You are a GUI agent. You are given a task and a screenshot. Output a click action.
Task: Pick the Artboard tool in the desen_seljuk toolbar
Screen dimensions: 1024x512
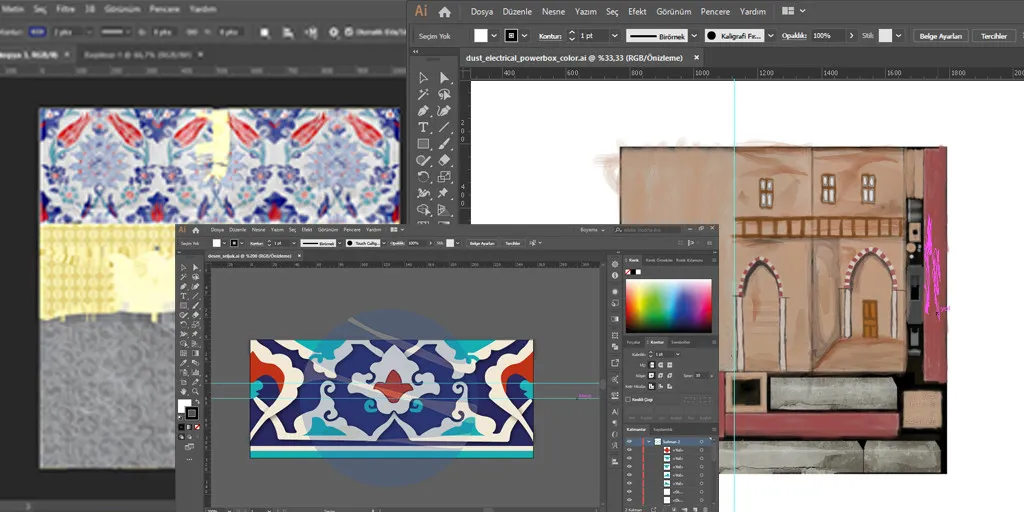(x=184, y=381)
